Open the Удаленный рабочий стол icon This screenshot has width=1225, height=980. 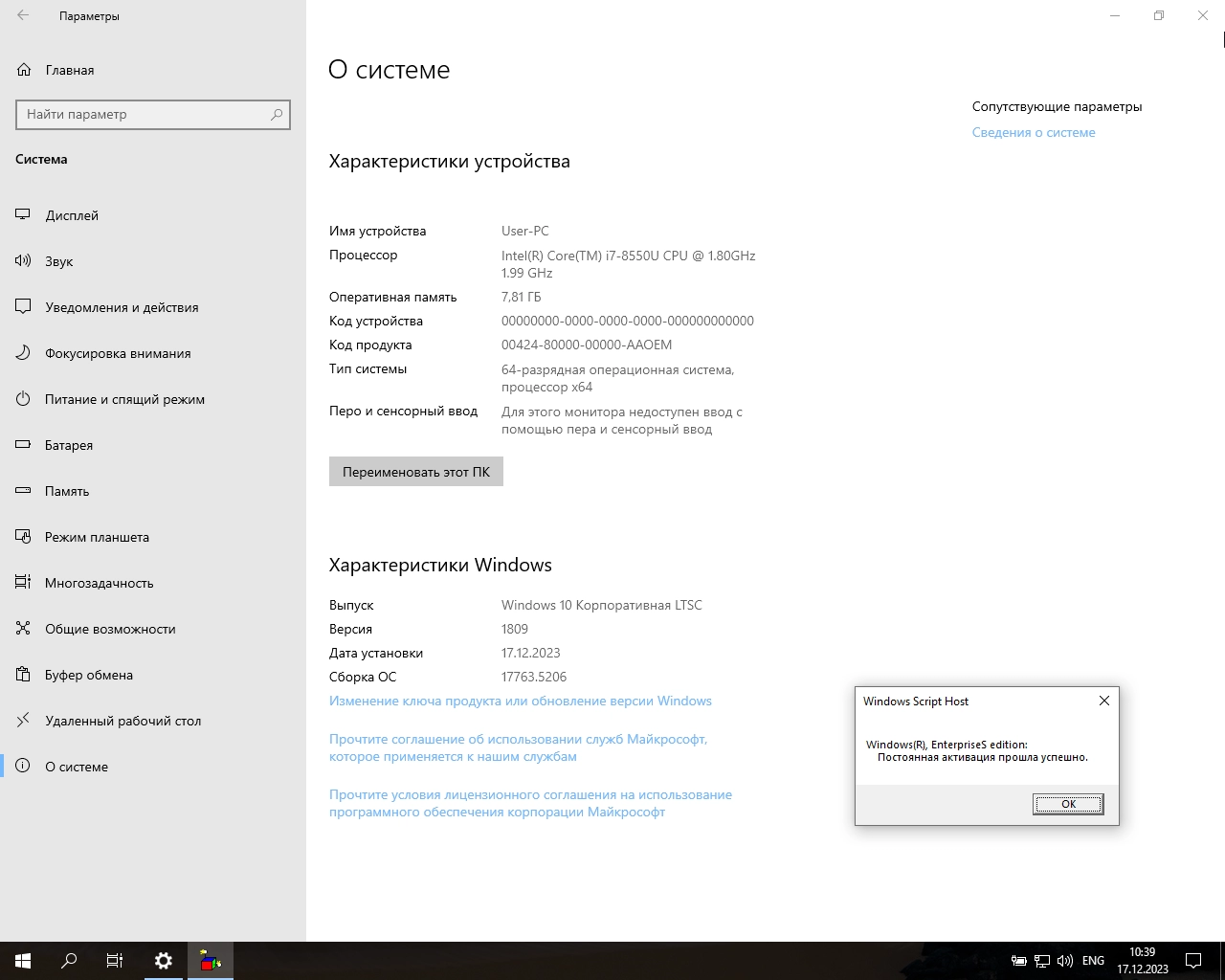pyautogui.click(x=23, y=721)
